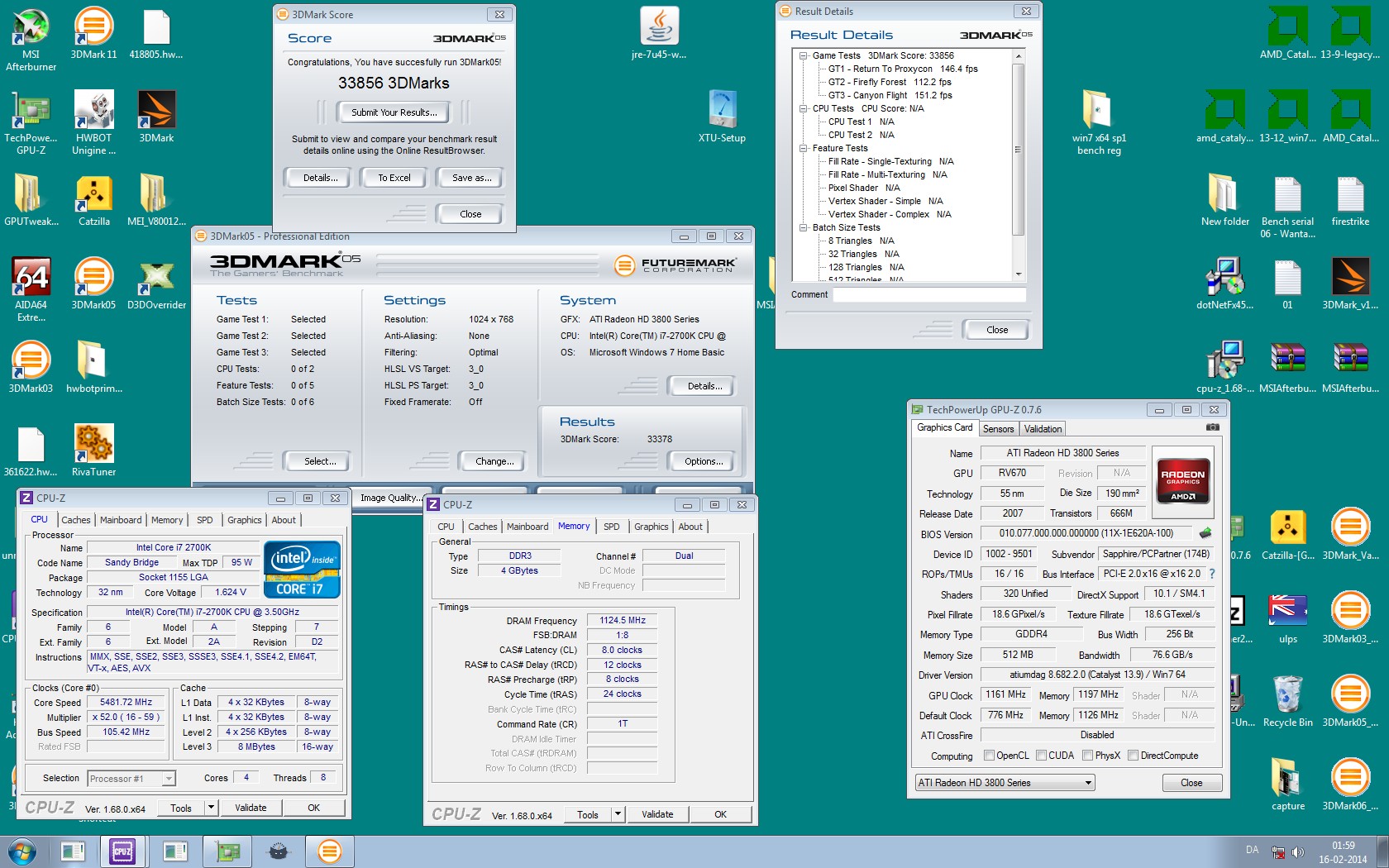
Task: Toggle the DirectCompute checkbox
Action: pyautogui.click(x=1133, y=755)
